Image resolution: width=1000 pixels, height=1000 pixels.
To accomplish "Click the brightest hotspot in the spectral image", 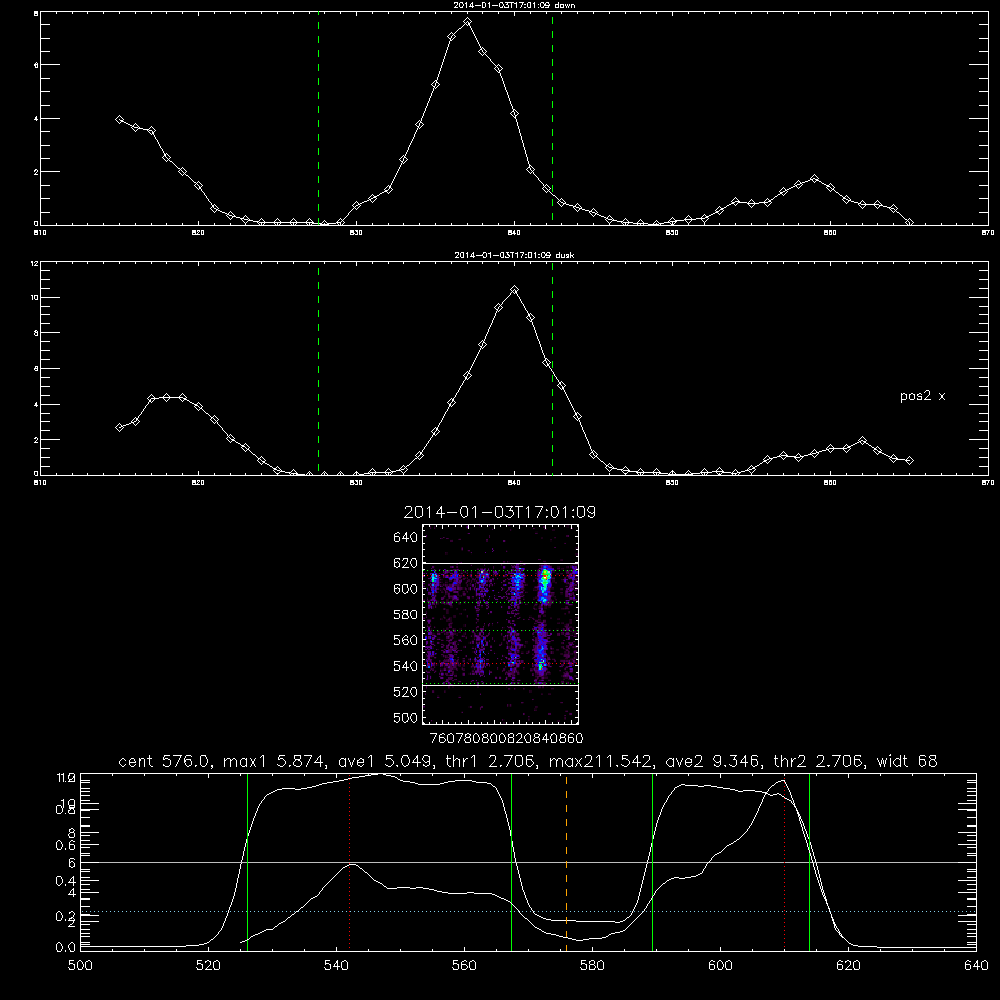I will 545,577.
